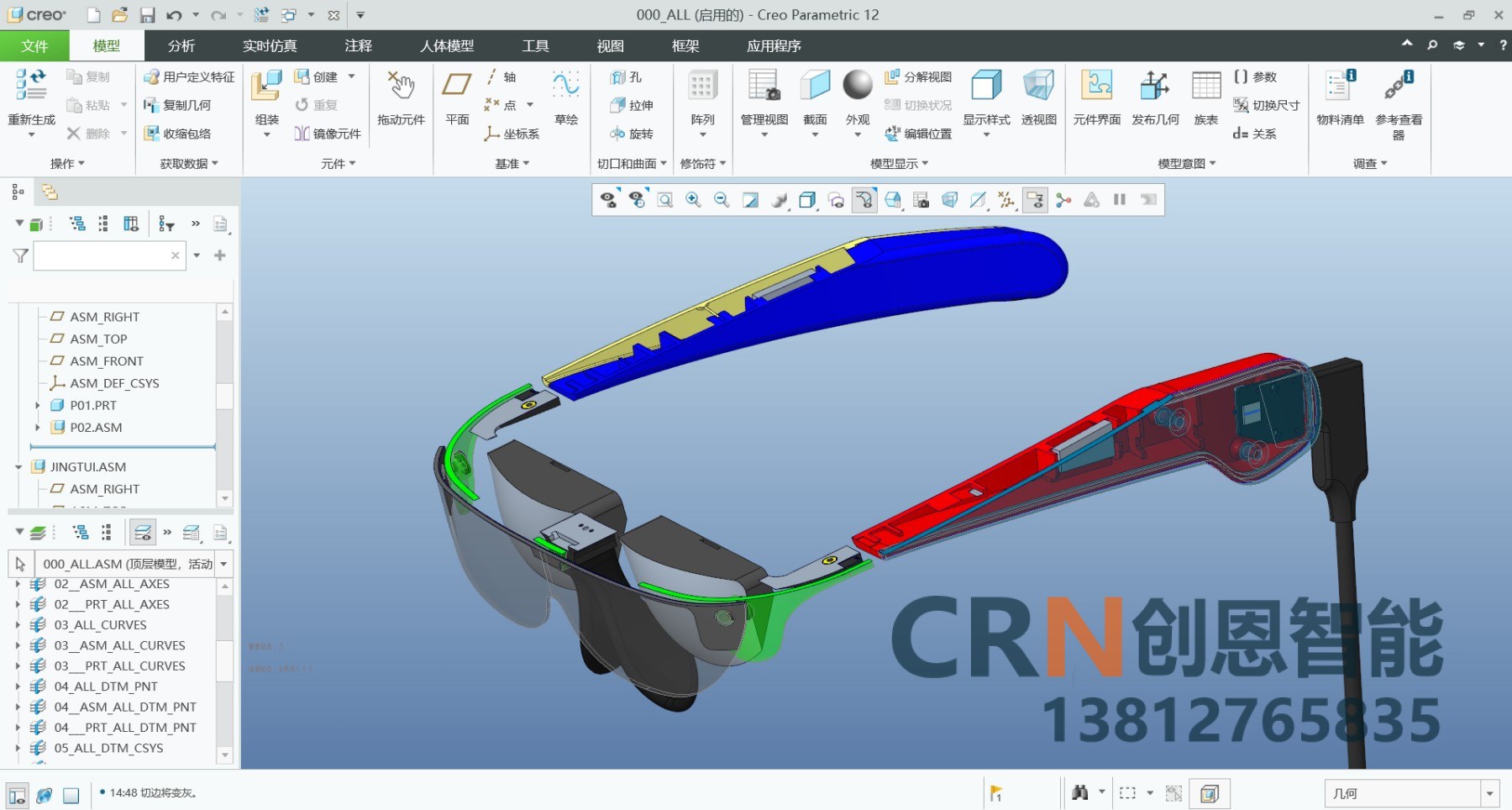Click the 关系 (Relations) button
Viewport: 1512px width, 810px height.
(x=1254, y=134)
